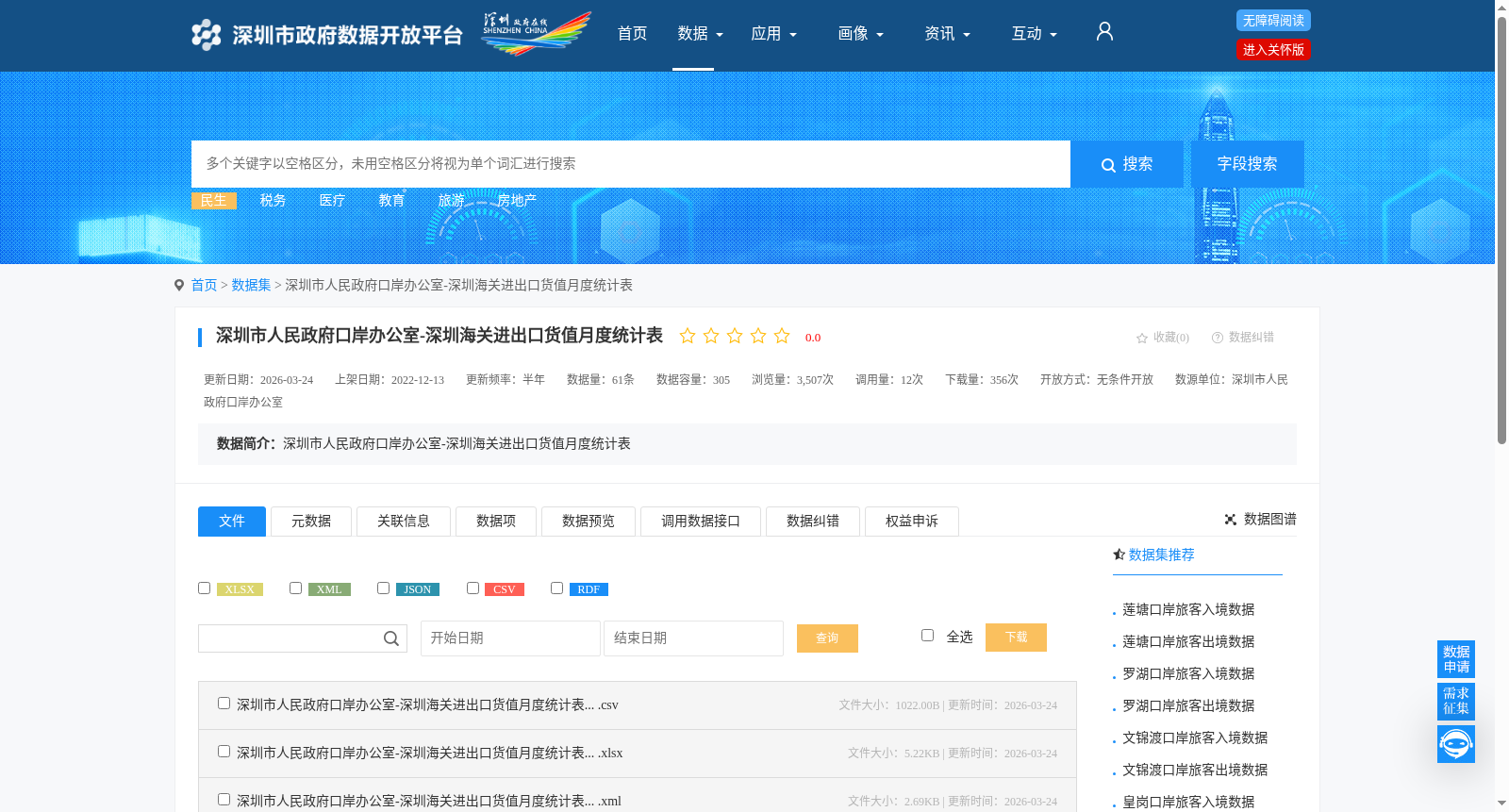Click the 收藏 favorite star icon
Screen dimensions: 1509x812
1142,338
